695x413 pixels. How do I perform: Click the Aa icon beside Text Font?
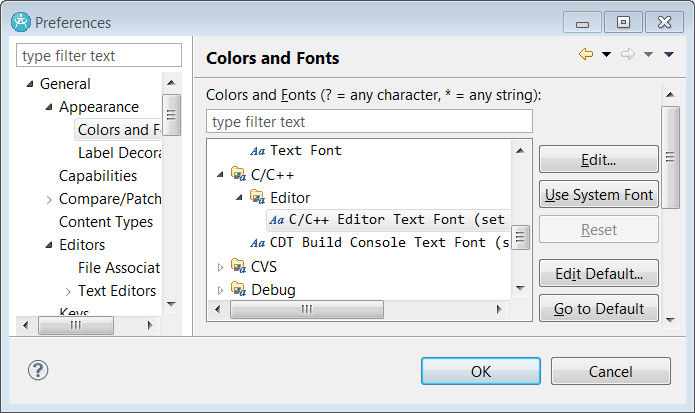coord(258,151)
